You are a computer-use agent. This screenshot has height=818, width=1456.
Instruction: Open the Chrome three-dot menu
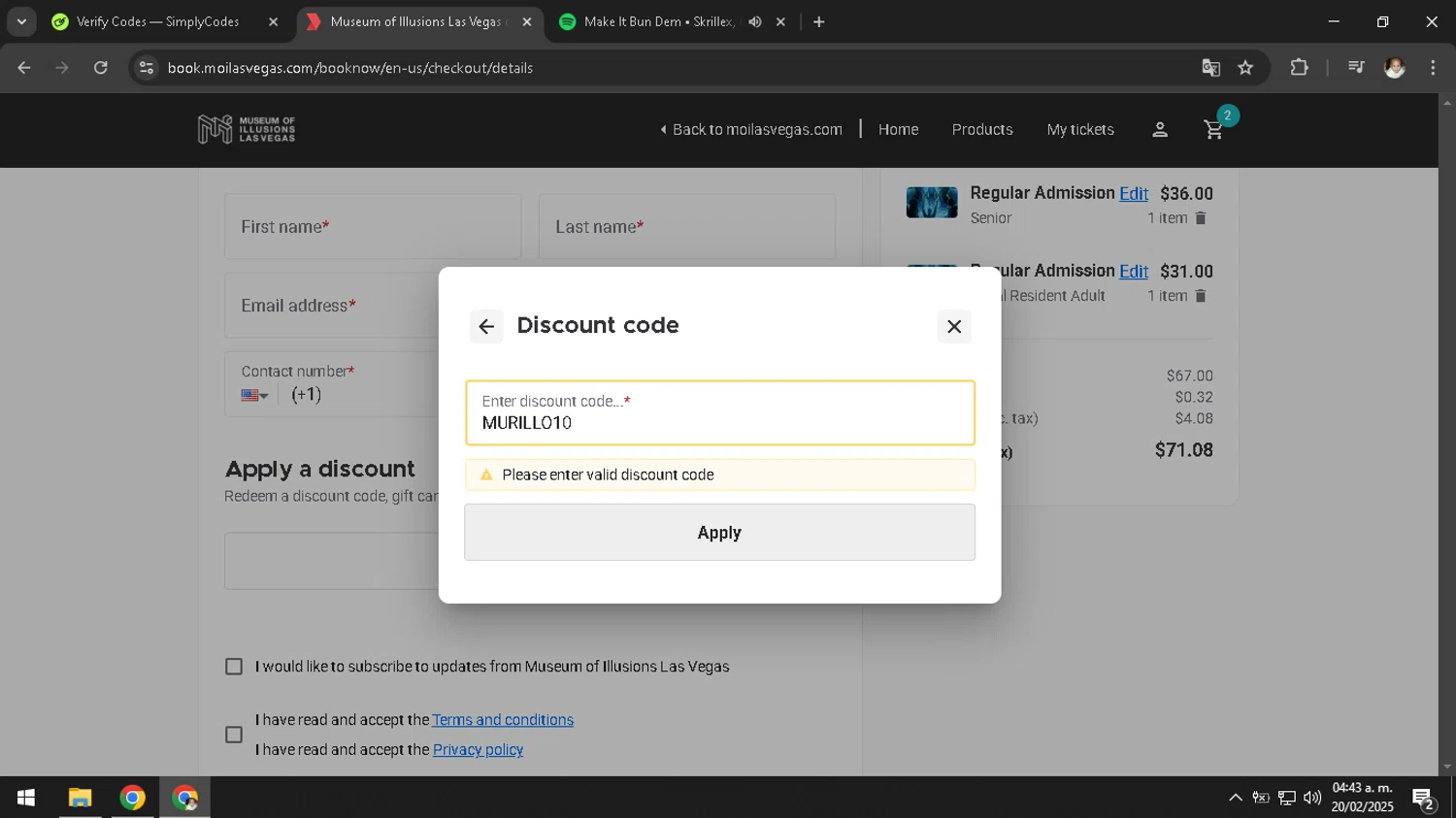pyautogui.click(x=1433, y=67)
